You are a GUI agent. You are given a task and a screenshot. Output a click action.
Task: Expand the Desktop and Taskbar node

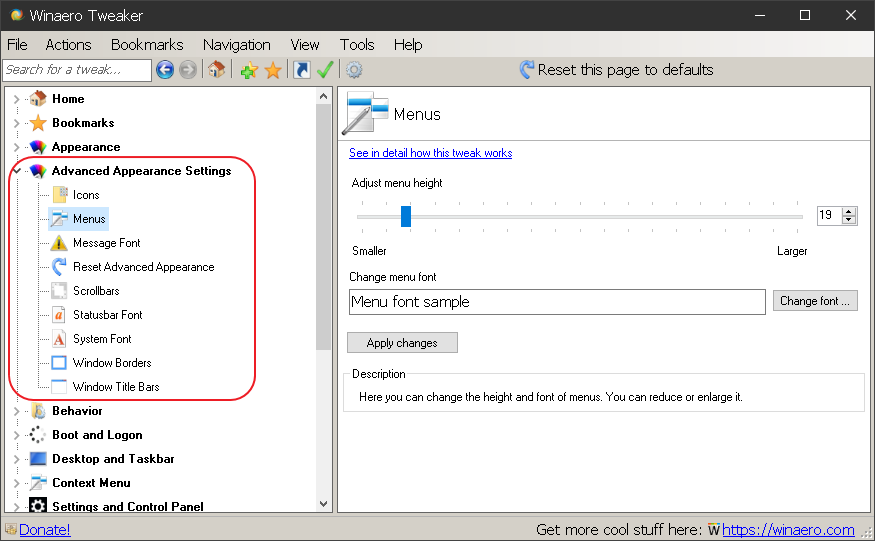click(16, 459)
